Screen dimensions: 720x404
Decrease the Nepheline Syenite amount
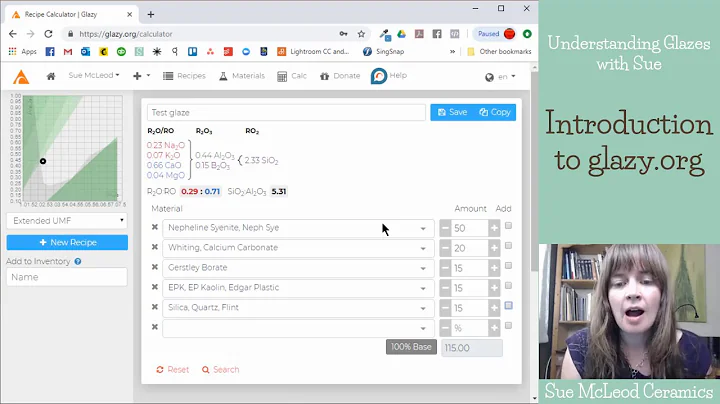click(x=445, y=228)
